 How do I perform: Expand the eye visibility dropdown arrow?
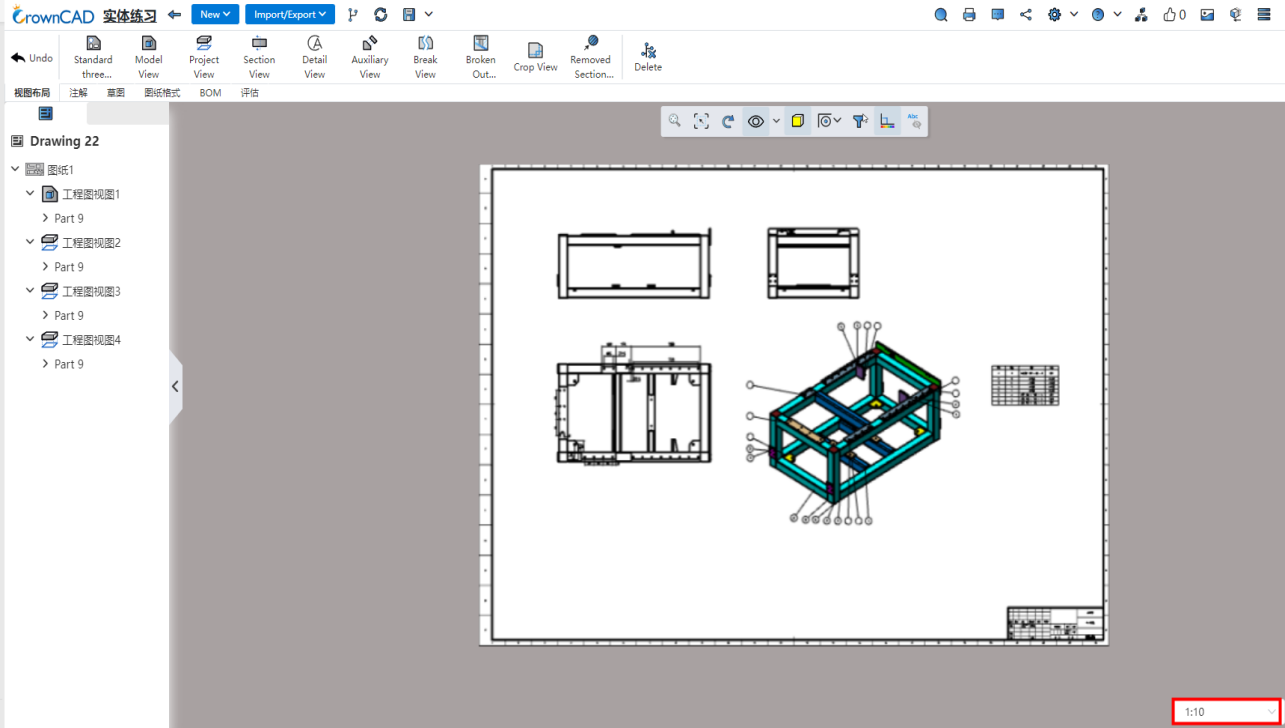click(x=776, y=121)
